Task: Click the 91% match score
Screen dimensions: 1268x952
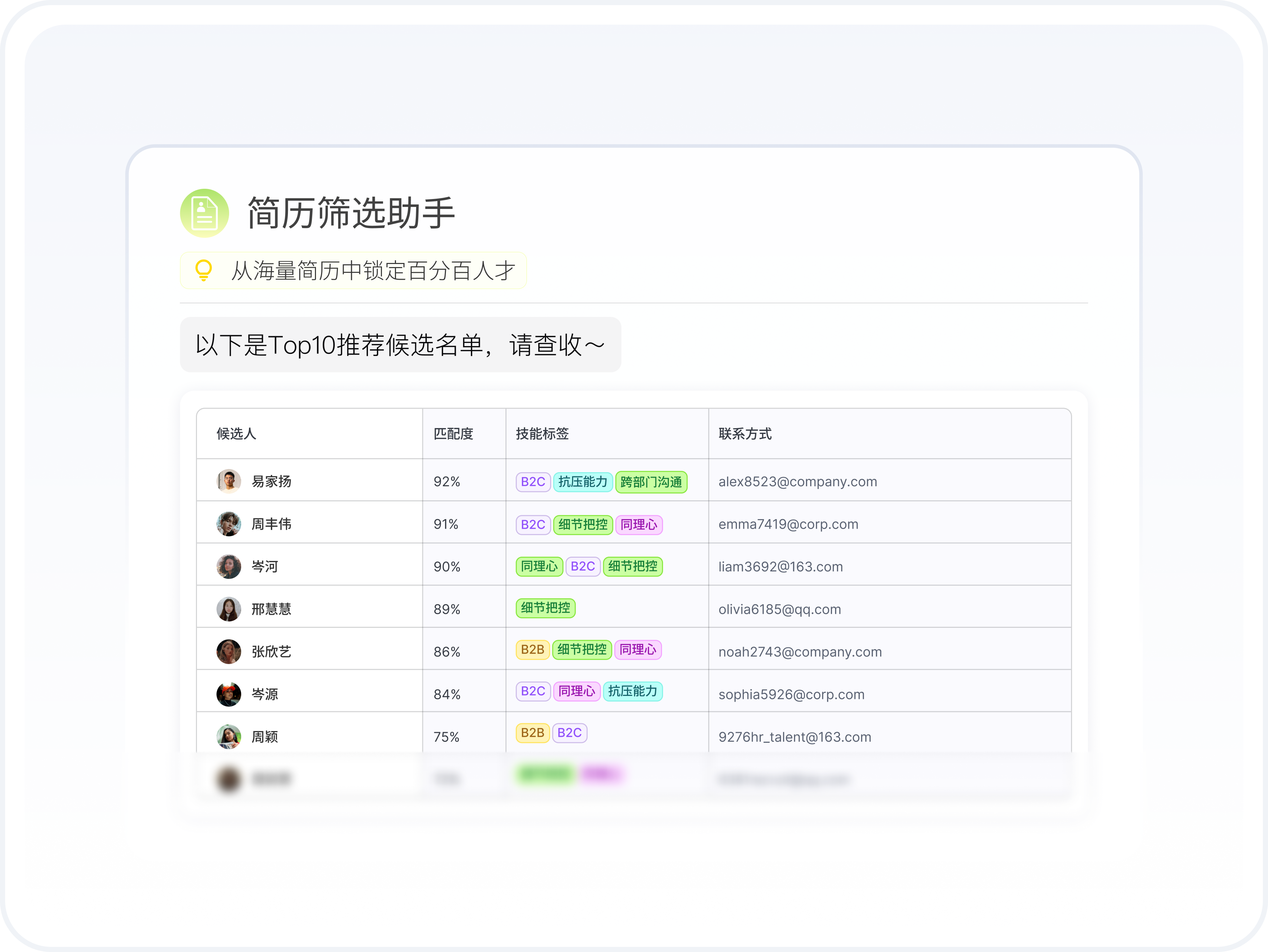Action: click(446, 524)
